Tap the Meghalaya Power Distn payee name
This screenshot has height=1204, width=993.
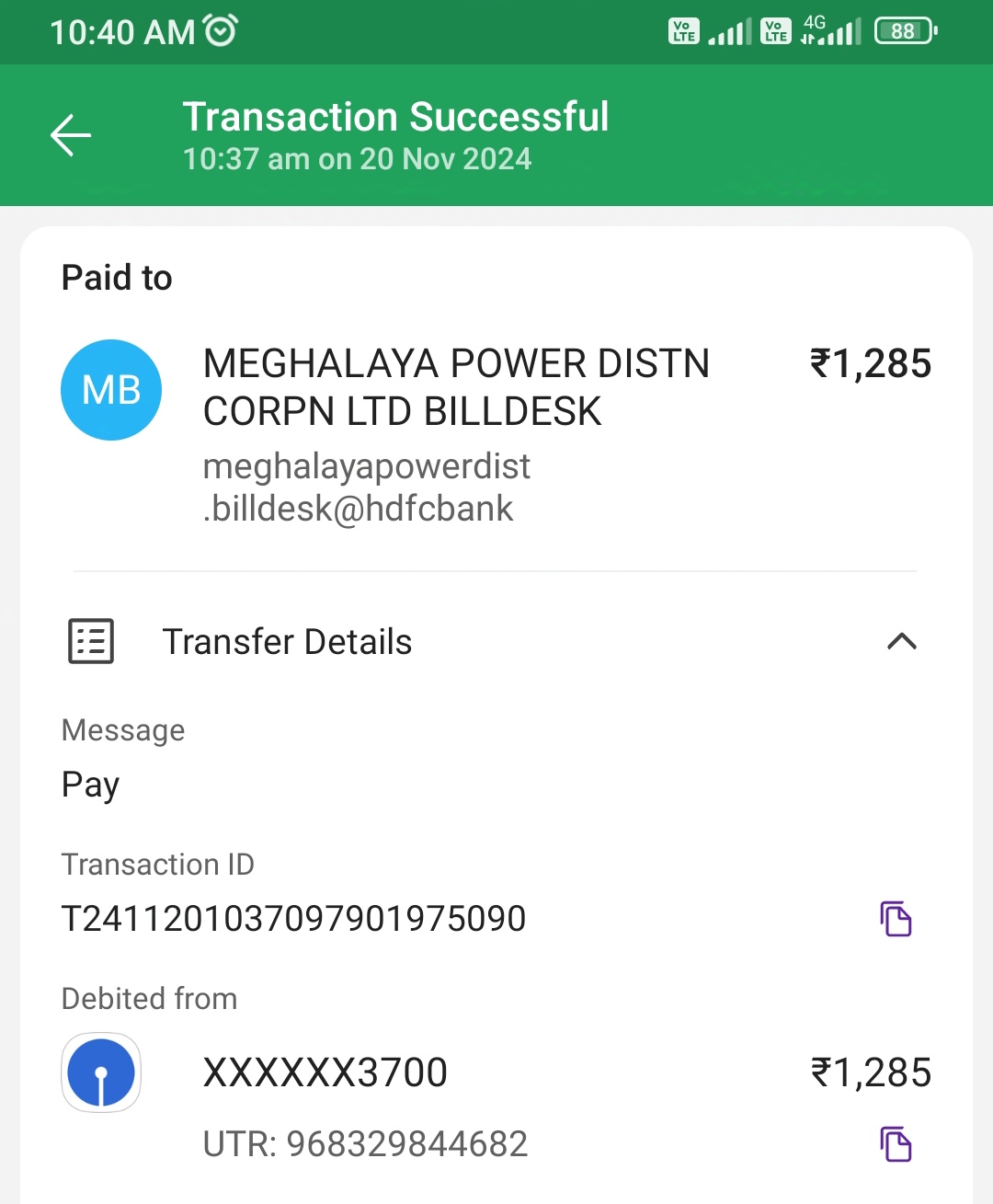[456, 387]
